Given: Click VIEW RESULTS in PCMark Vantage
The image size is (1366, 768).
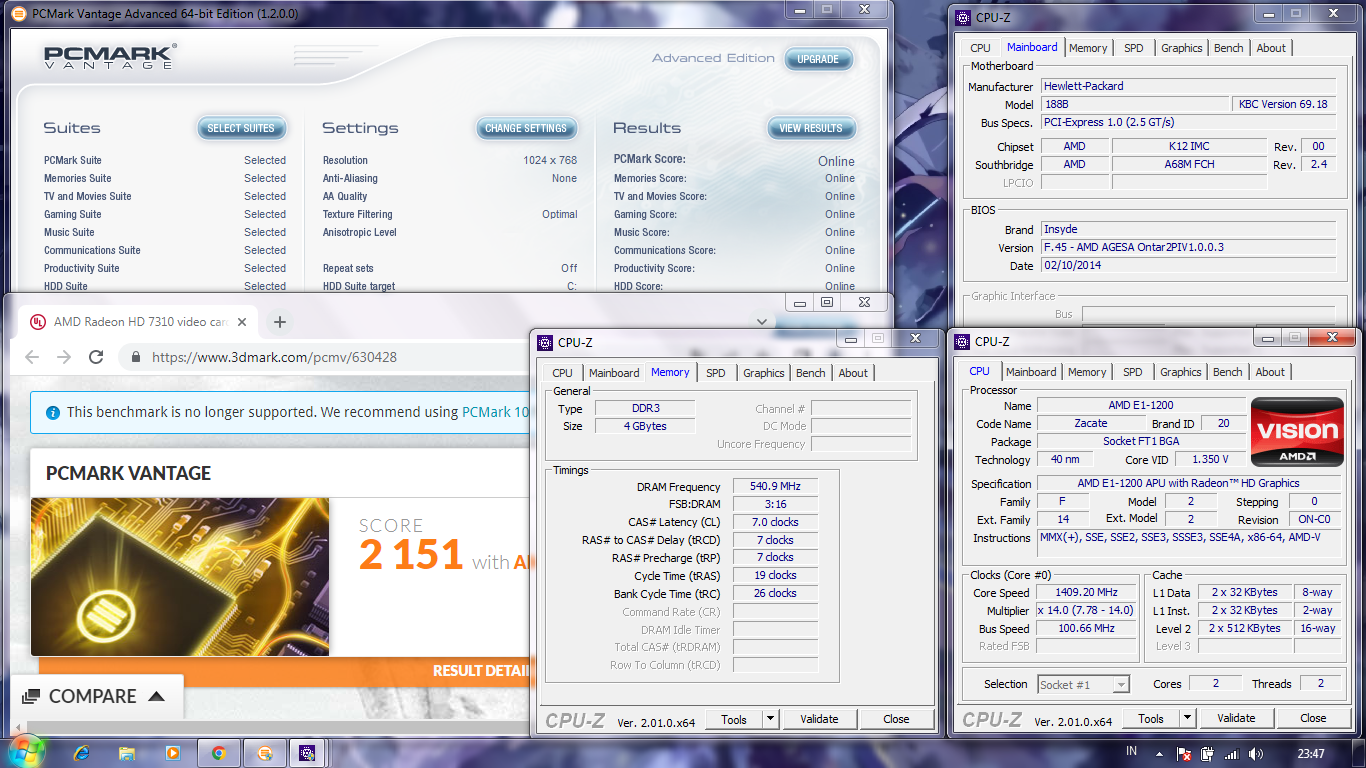Looking at the screenshot, I should (811, 128).
